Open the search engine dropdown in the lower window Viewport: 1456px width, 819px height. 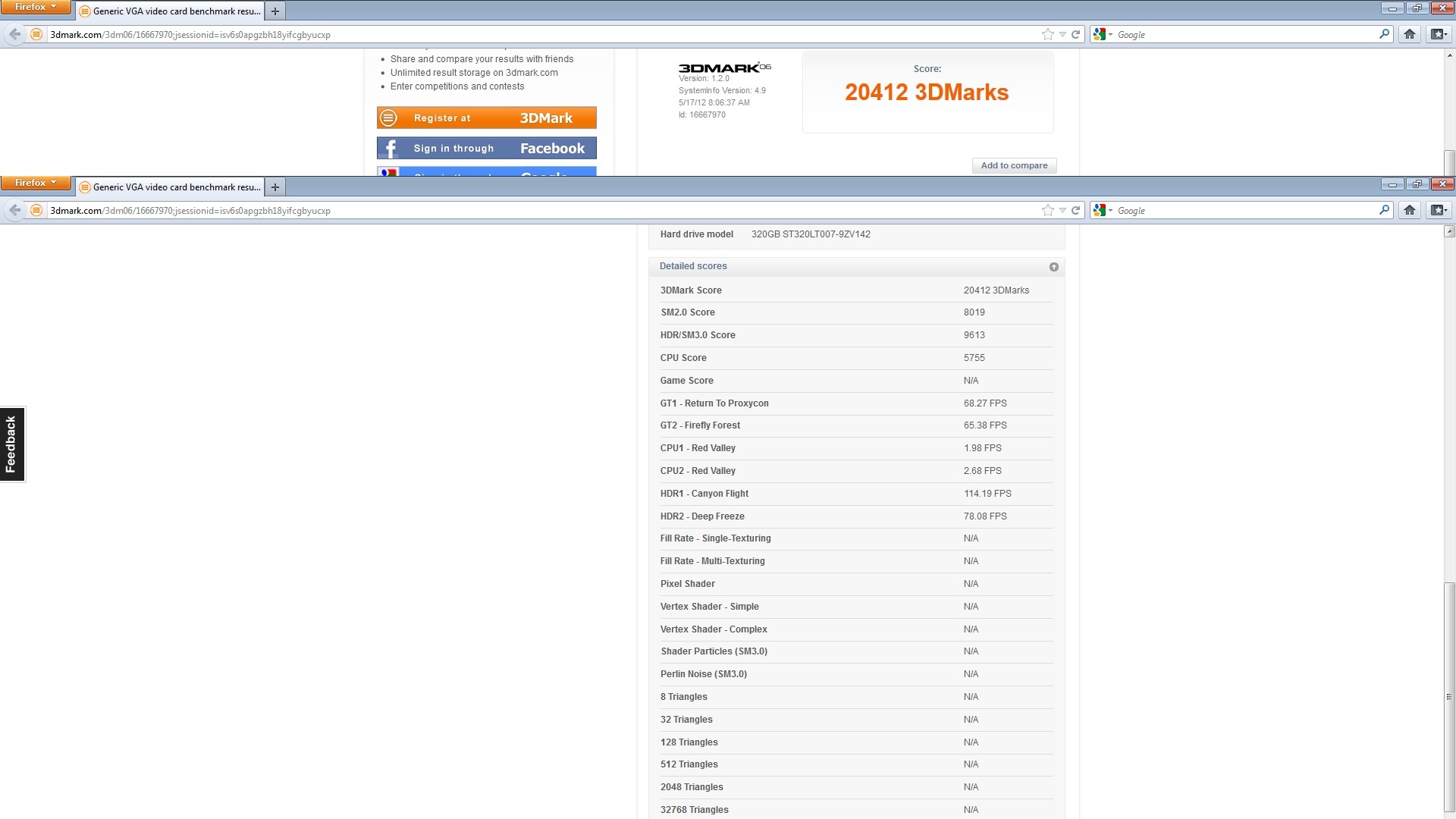(x=1103, y=210)
